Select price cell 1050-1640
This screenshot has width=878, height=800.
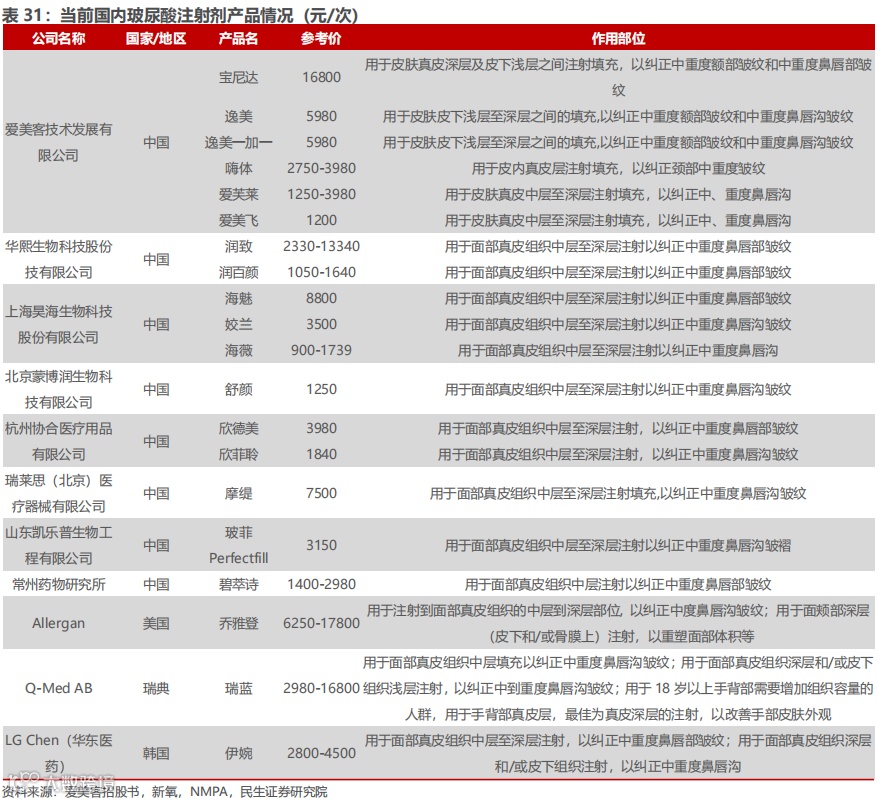coord(321,272)
